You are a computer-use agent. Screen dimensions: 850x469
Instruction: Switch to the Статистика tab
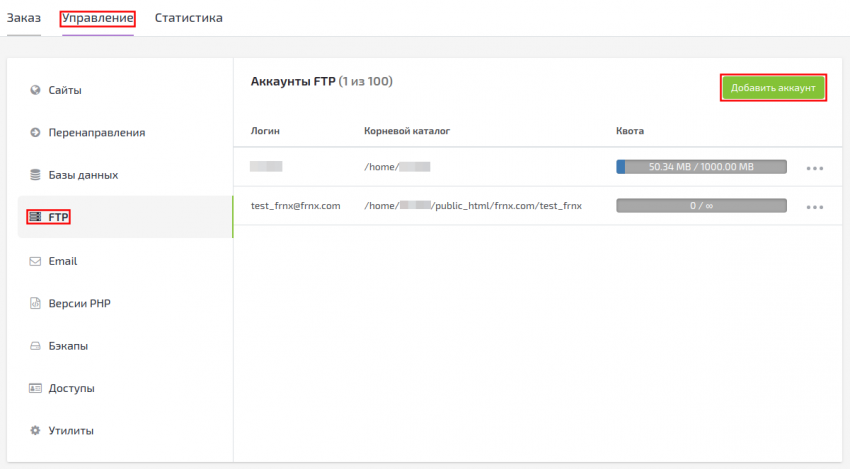188,18
